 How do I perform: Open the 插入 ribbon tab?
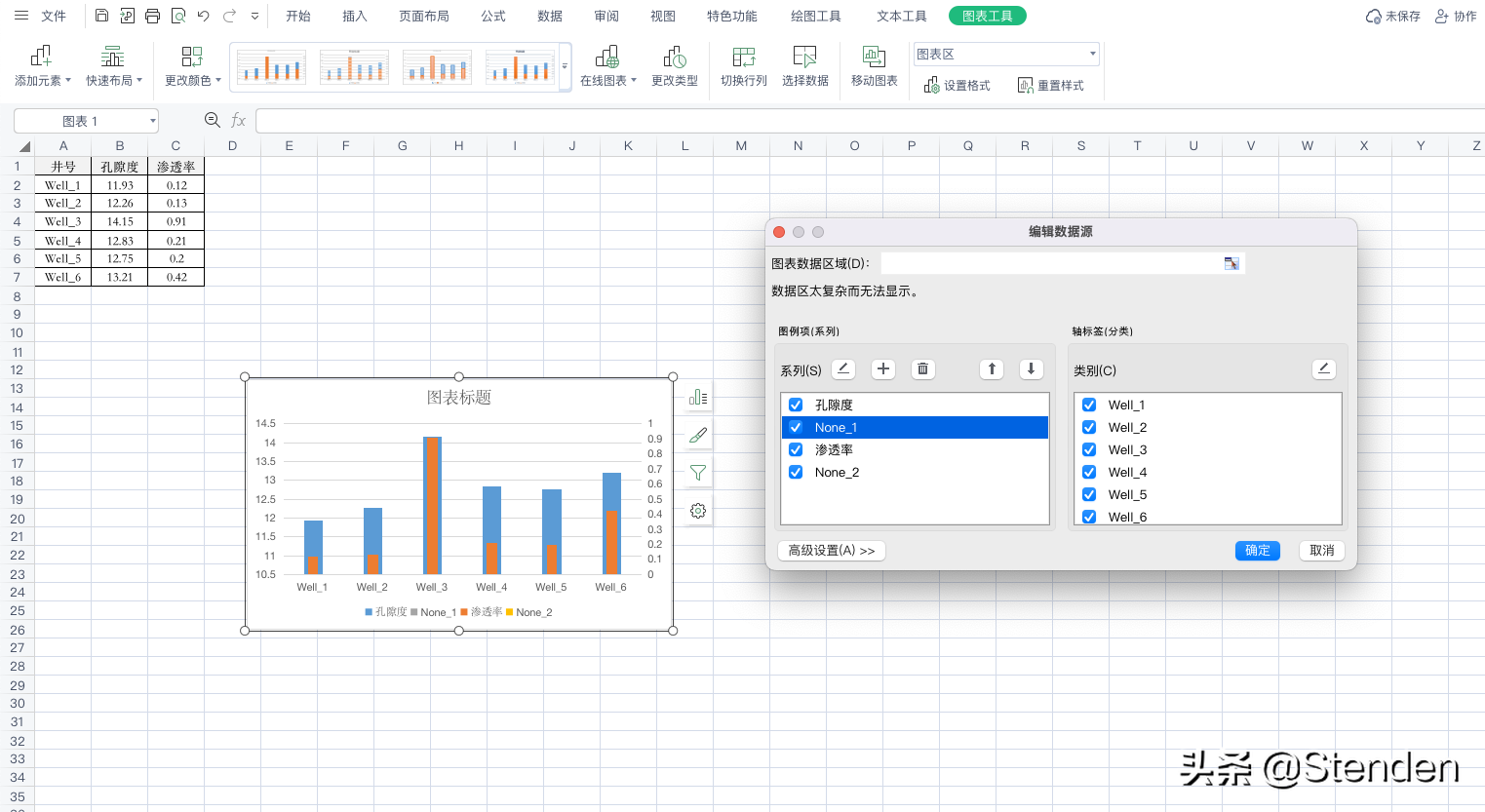pos(355,16)
